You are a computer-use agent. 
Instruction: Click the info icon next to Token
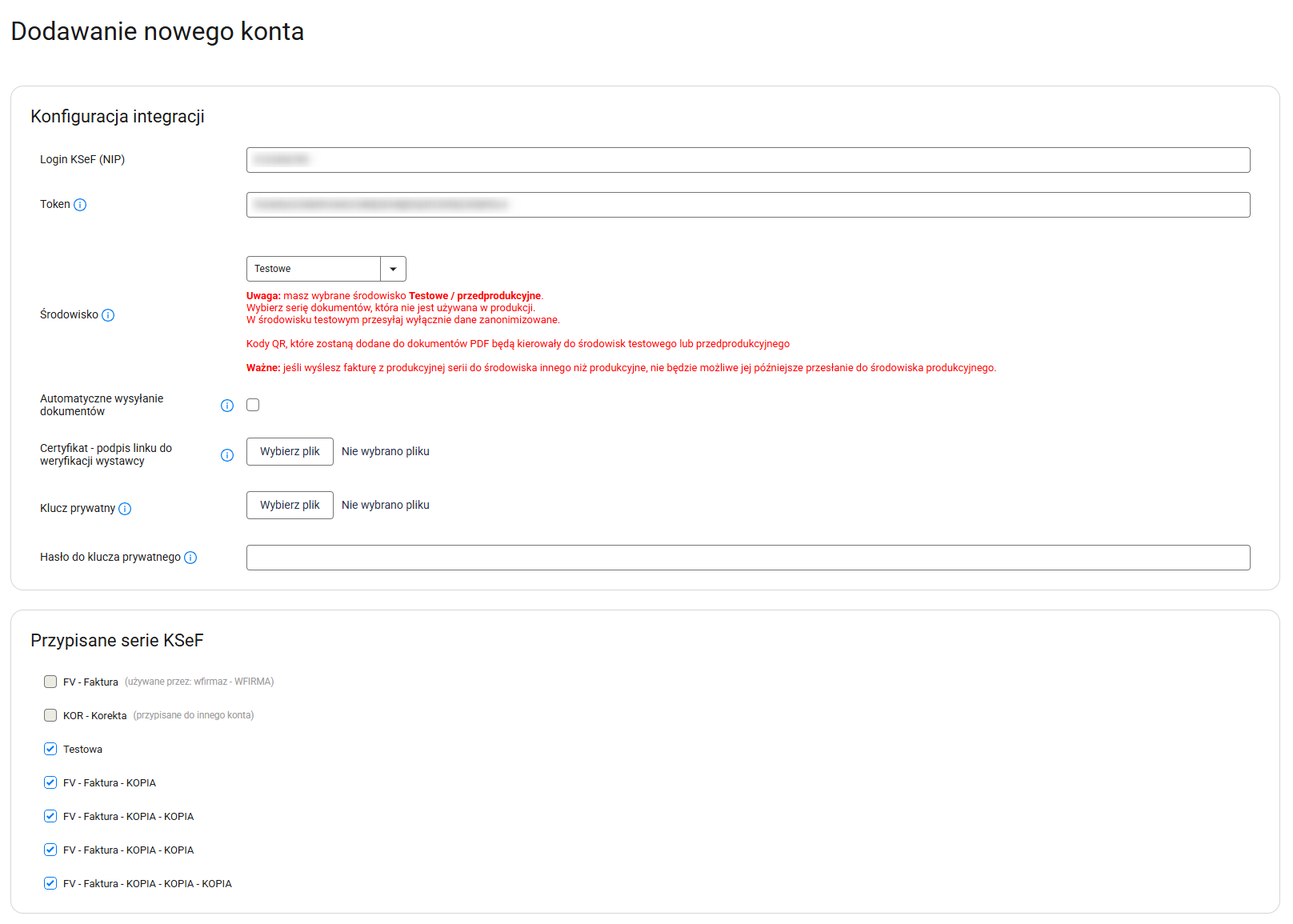[80, 205]
